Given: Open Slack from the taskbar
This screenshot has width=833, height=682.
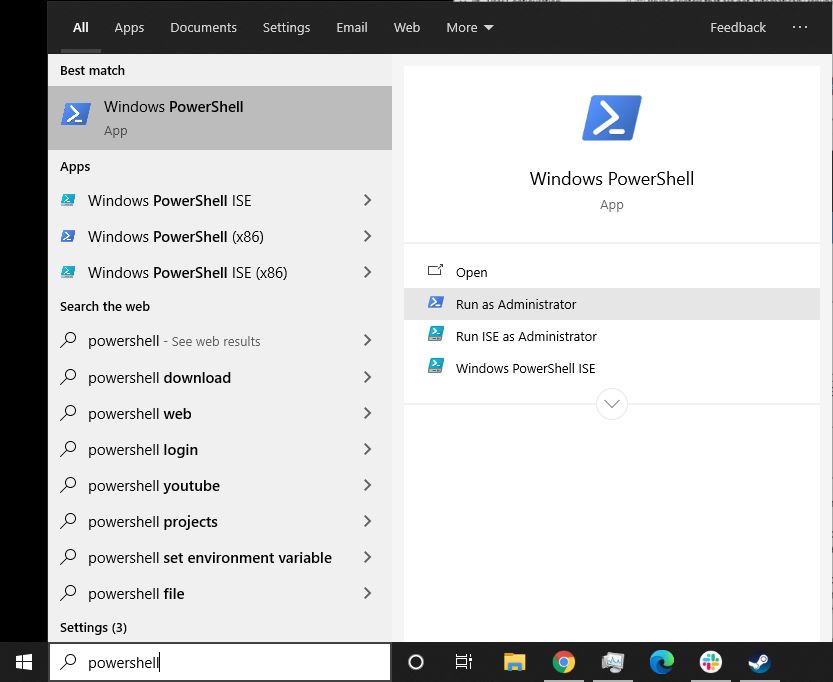Looking at the screenshot, I should click(x=710, y=662).
